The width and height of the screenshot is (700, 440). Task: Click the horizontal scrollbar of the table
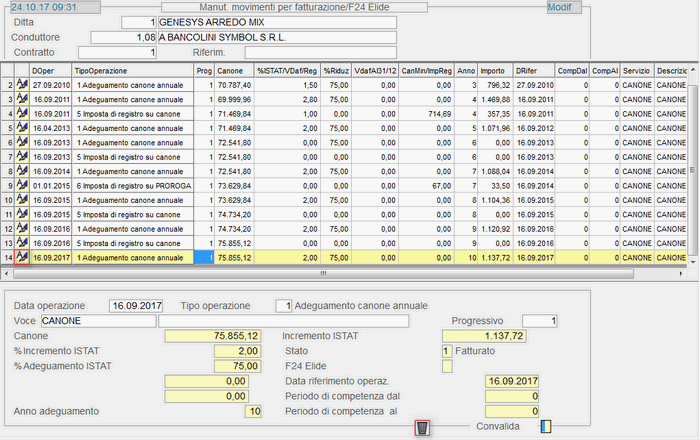click(323, 274)
